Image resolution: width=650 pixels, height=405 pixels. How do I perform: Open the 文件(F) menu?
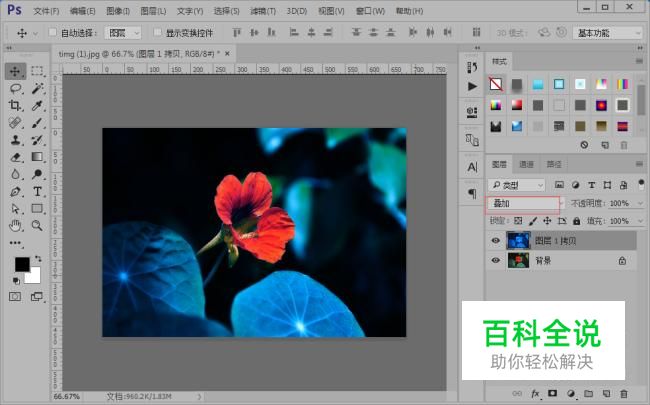46,11
